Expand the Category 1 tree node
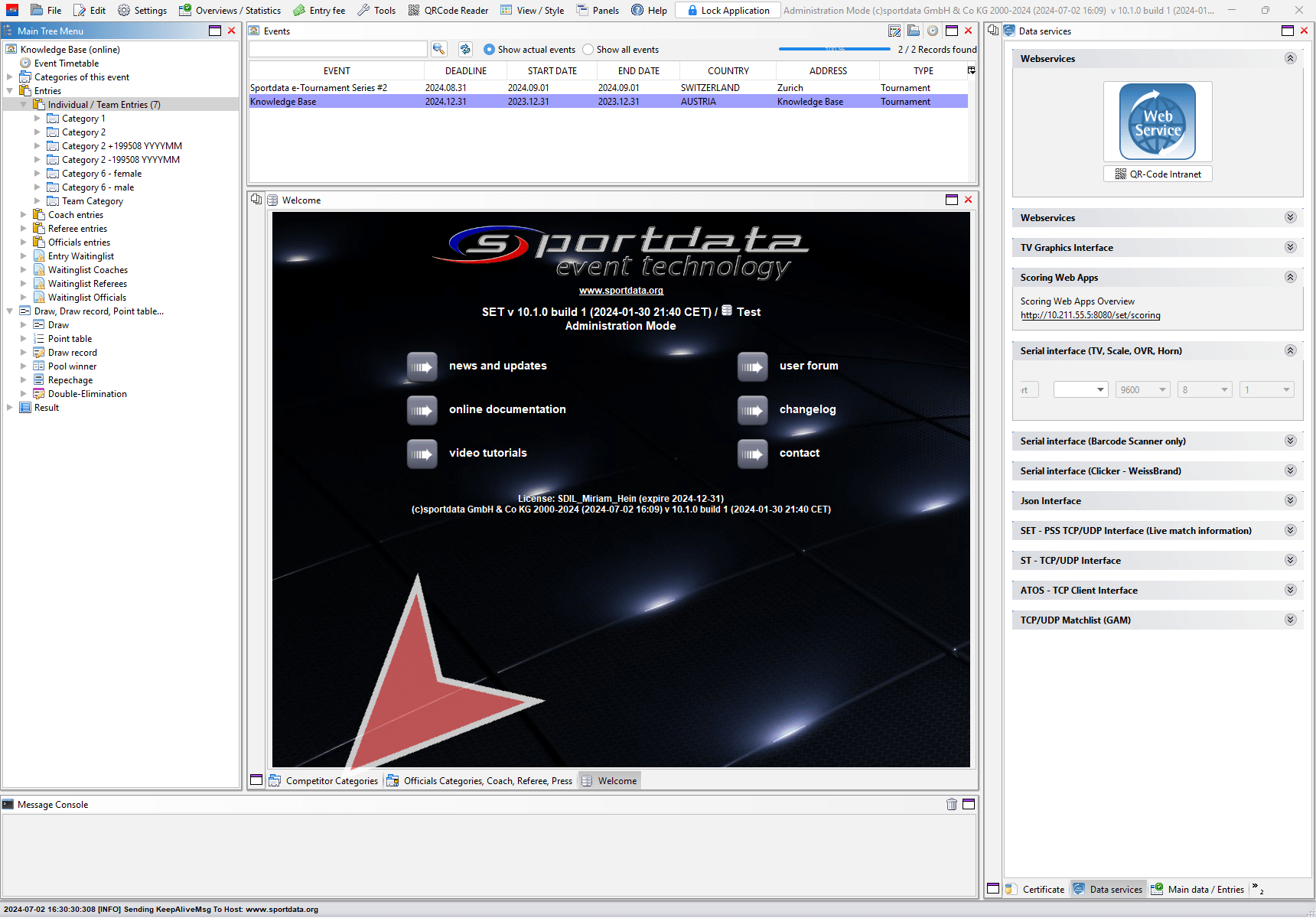1316x918 pixels. pos(37,119)
